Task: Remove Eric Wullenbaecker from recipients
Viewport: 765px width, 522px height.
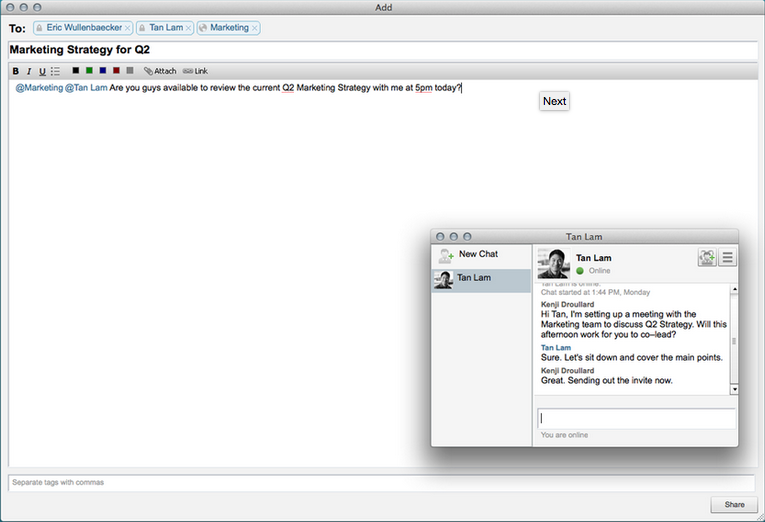Action: [127, 28]
